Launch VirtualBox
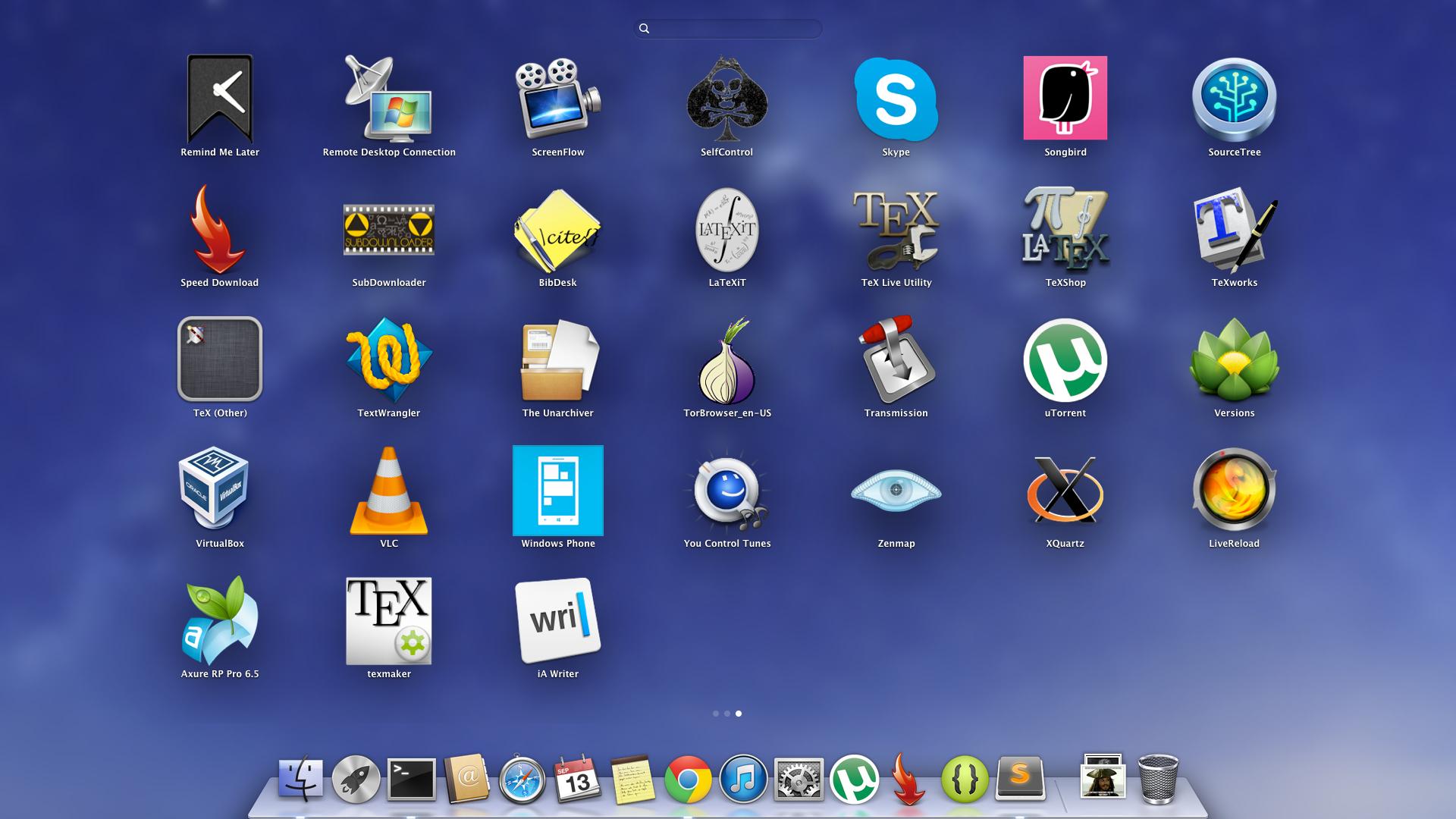This screenshot has height=819, width=1456. click(214, 489)
